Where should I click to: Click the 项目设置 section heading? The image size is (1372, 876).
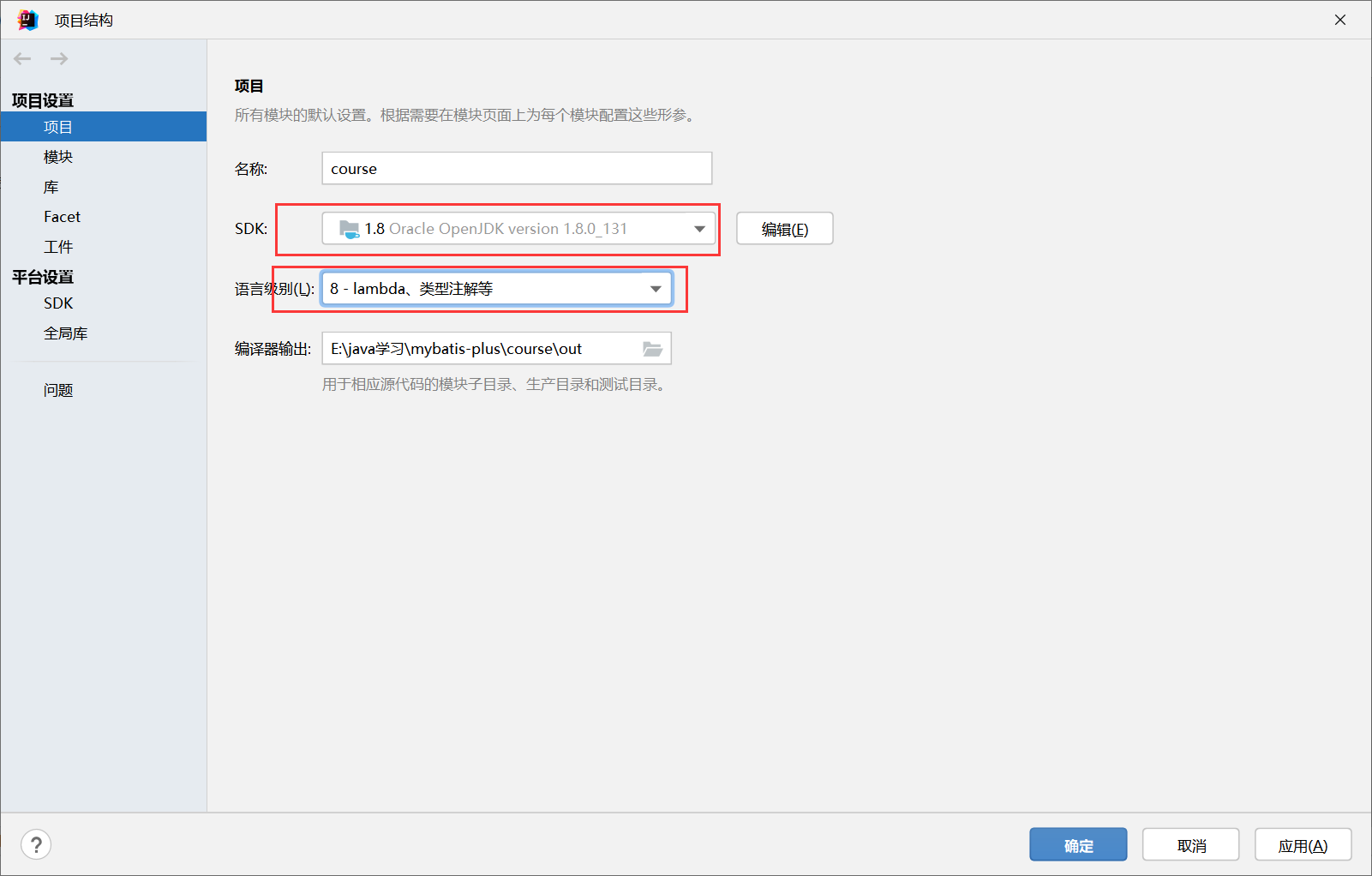[43, 100]
